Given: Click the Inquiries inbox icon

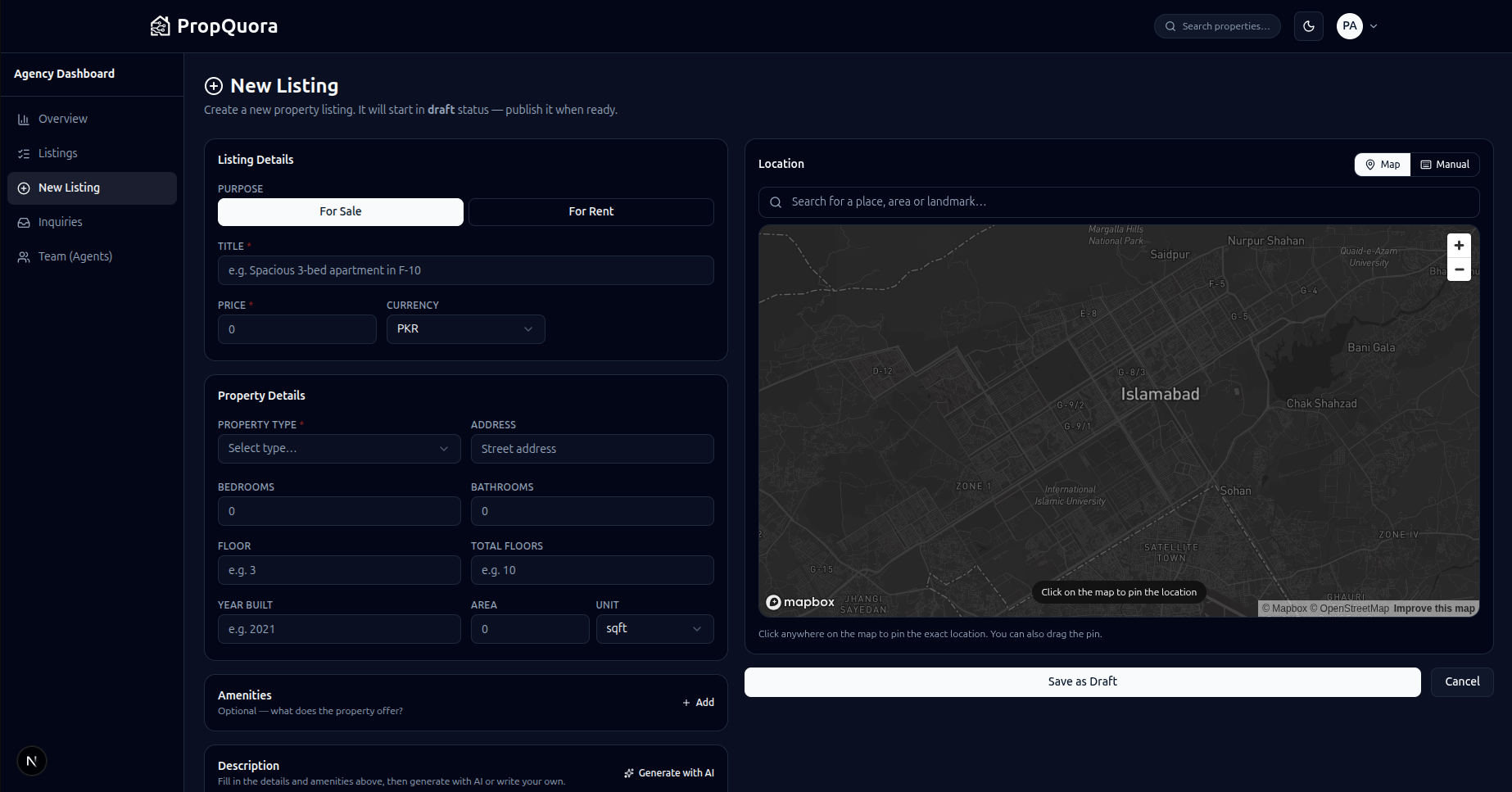Looking at the screenshot, I should pyautogui.click(x=24, y=223).
